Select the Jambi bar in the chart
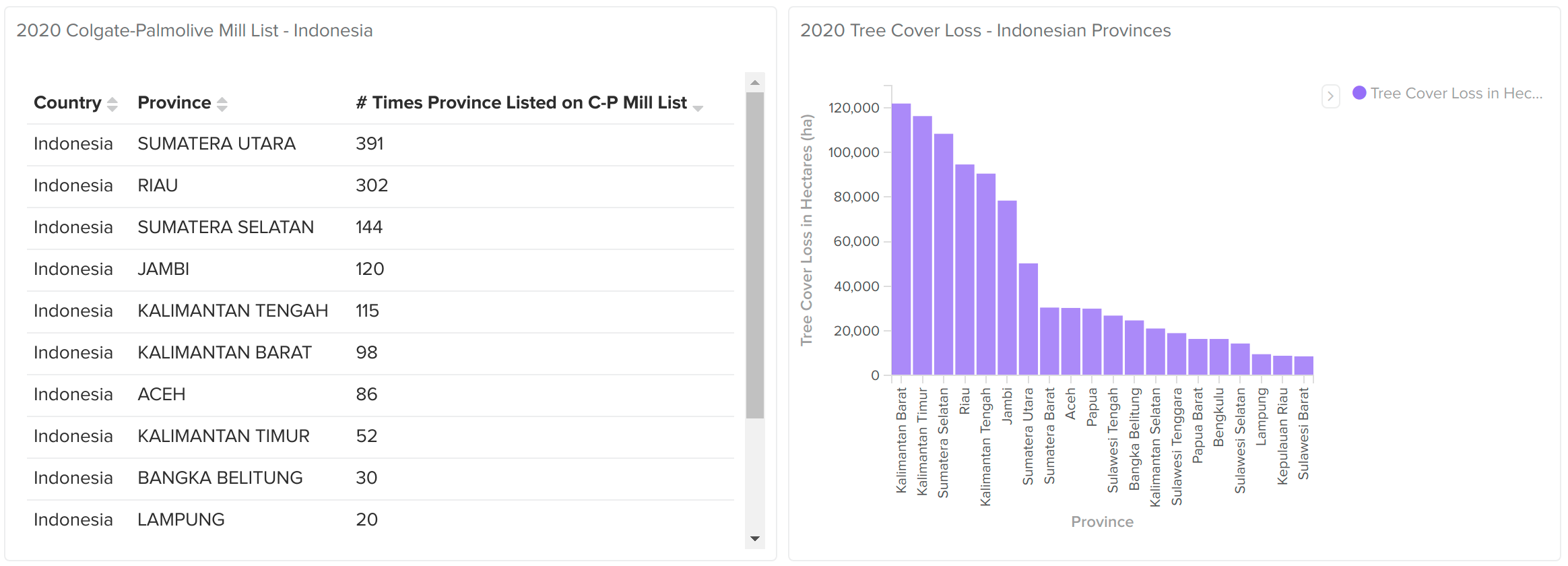Image resolution: width=1568 pixels, height=566 pixels. pos(1007,288)
